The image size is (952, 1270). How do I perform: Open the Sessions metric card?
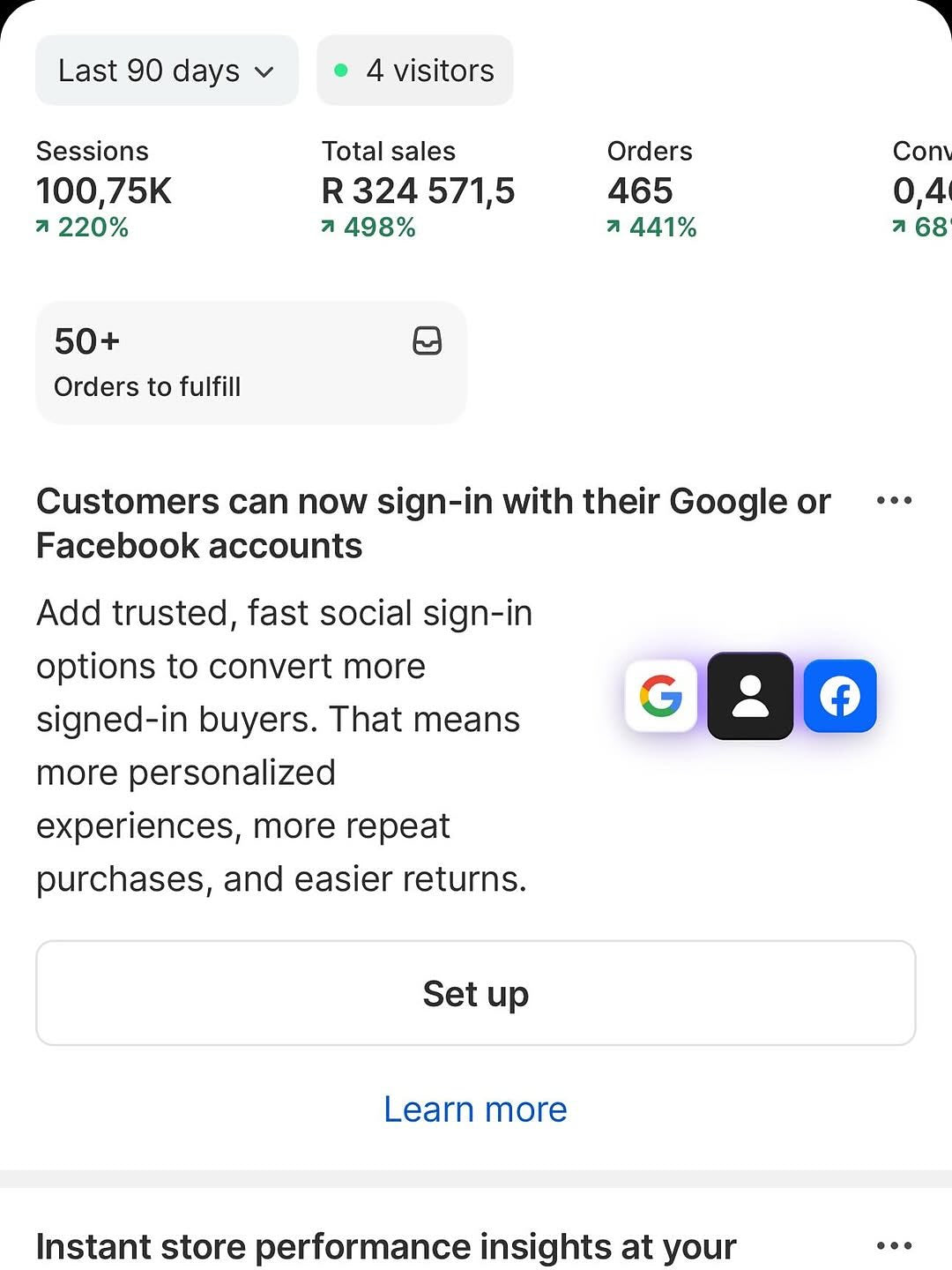tap(104, 190)
